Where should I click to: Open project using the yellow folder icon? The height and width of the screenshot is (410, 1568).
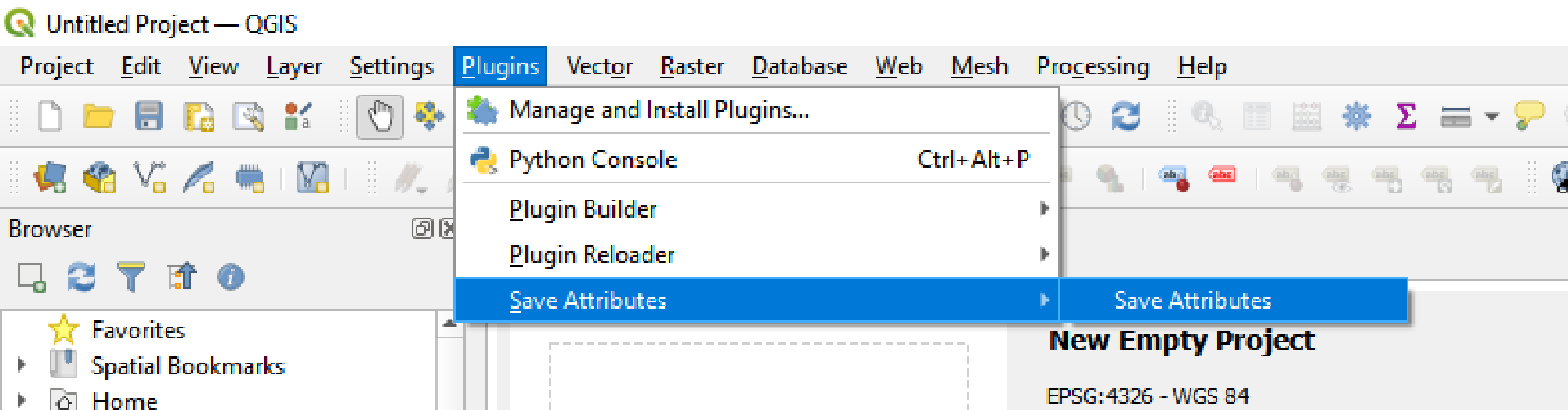point(99,117)
